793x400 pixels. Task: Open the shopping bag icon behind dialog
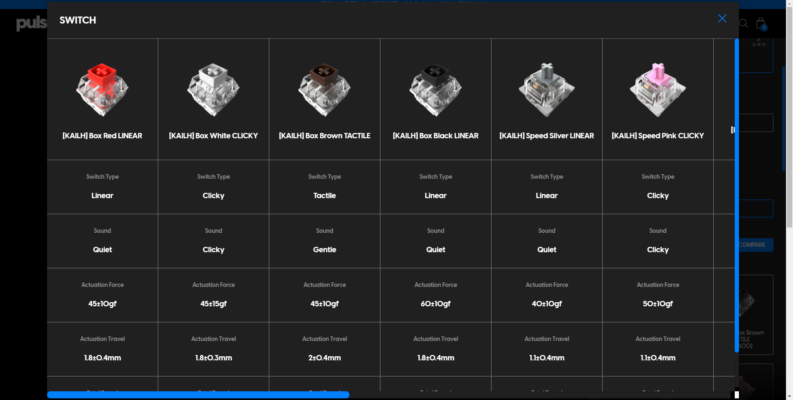[761, 24]
